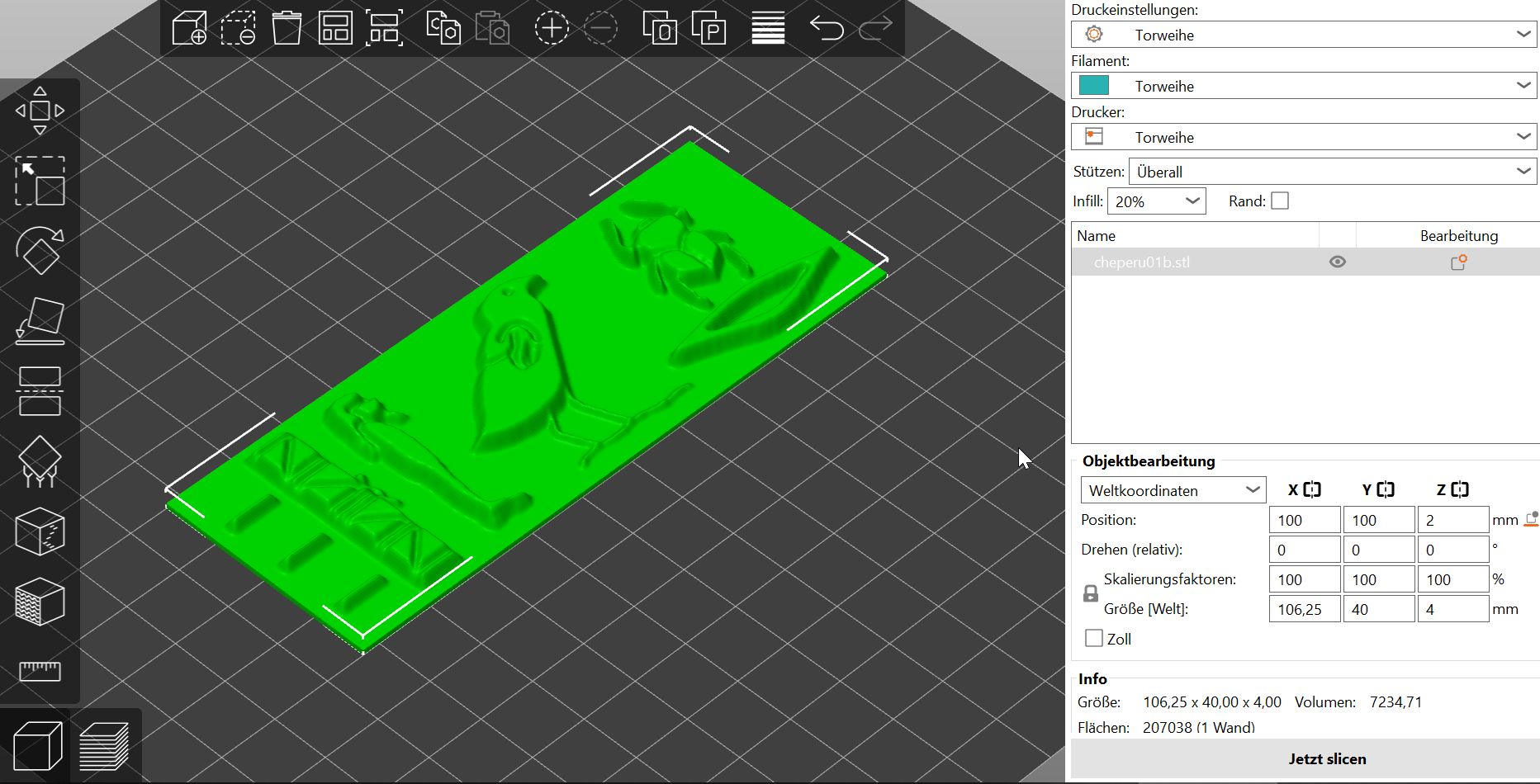
Task: Click the print settings gear icon
Action: tap(1094, 34)
